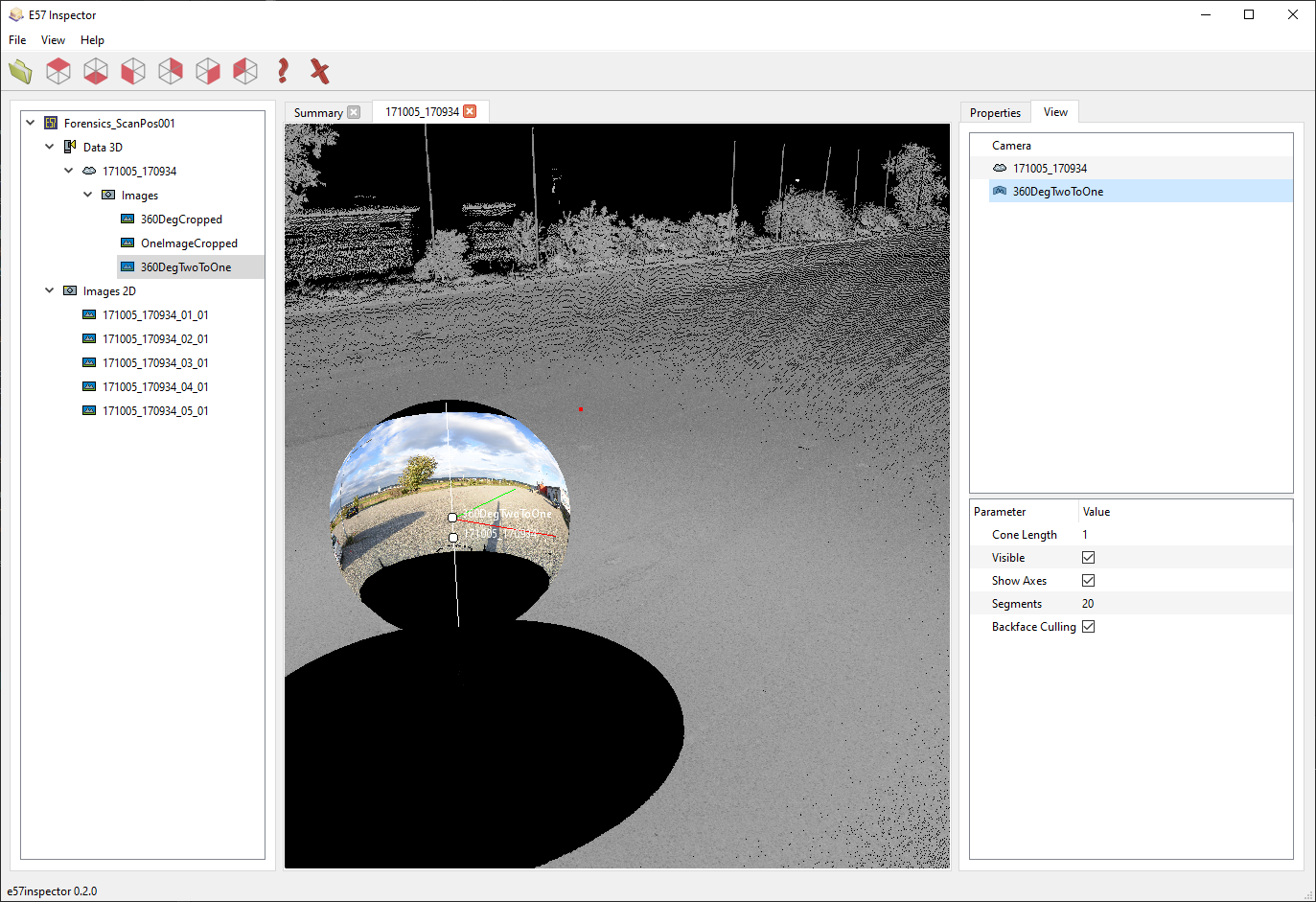Collapse the Images 2D tree node
This screenshot has width=1316, height=902.
pyautogui.click(x=50, y=290)
